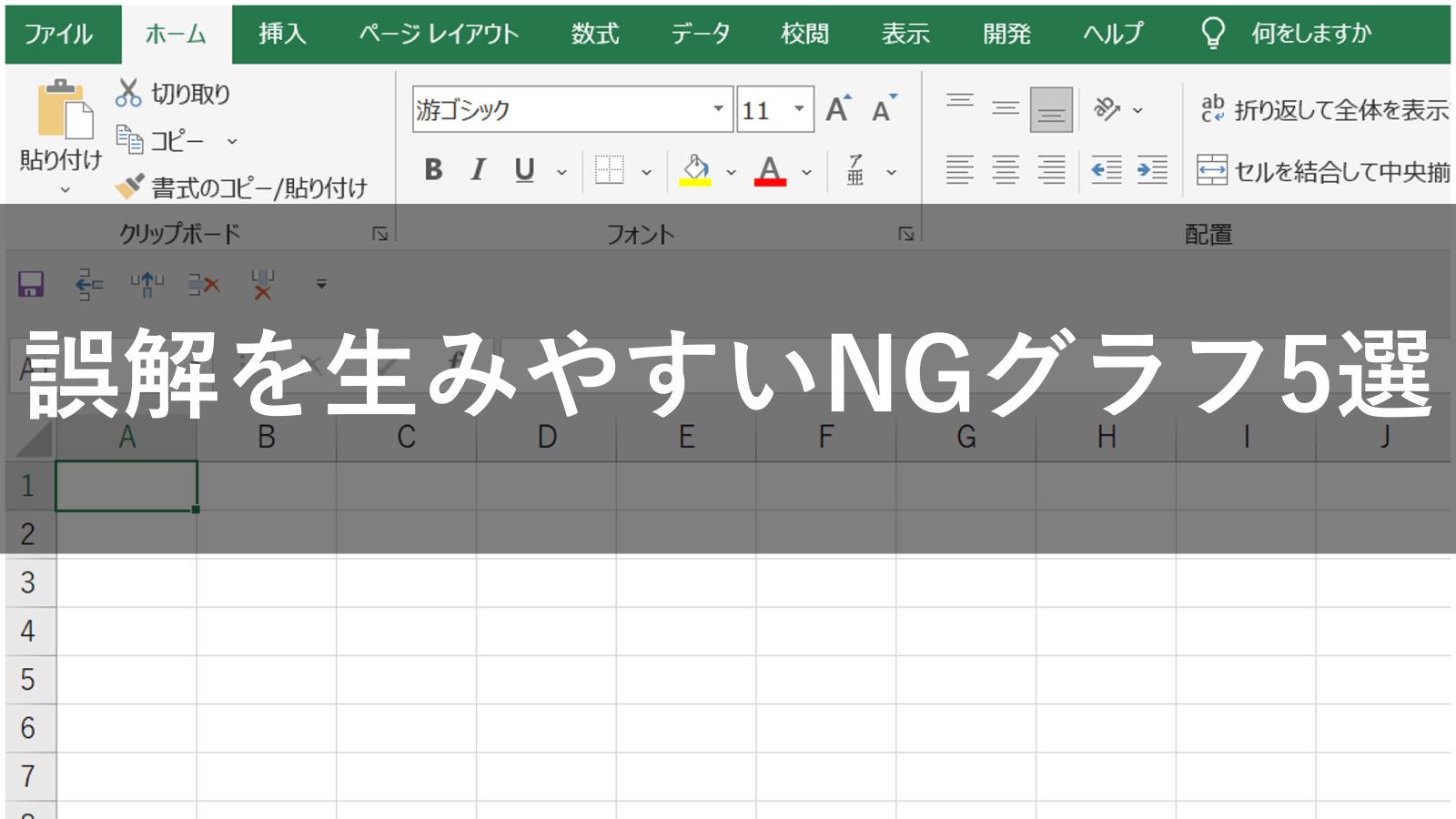Click the lightbulb Tell Me icon
The image size is (1456, 819).
coord(1213,34)
